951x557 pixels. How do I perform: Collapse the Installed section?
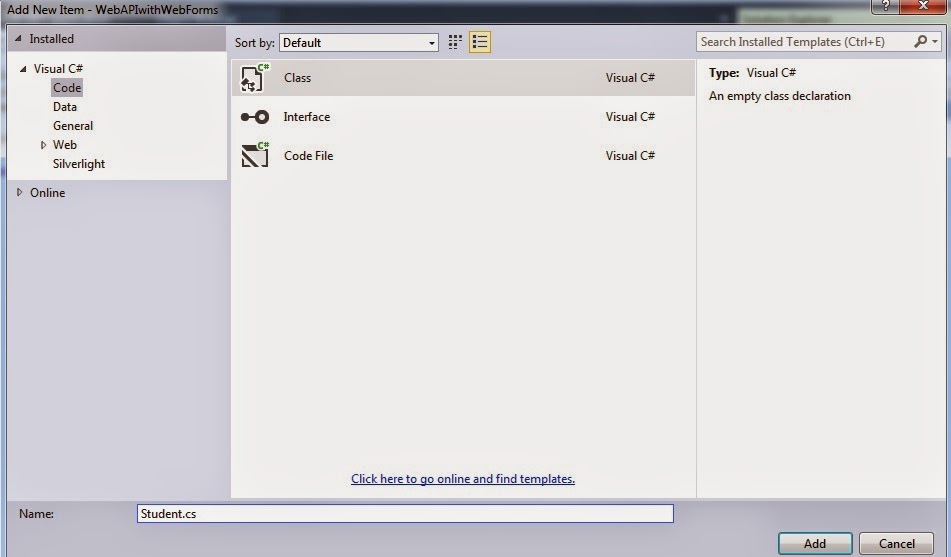click(x=19, y=39)
